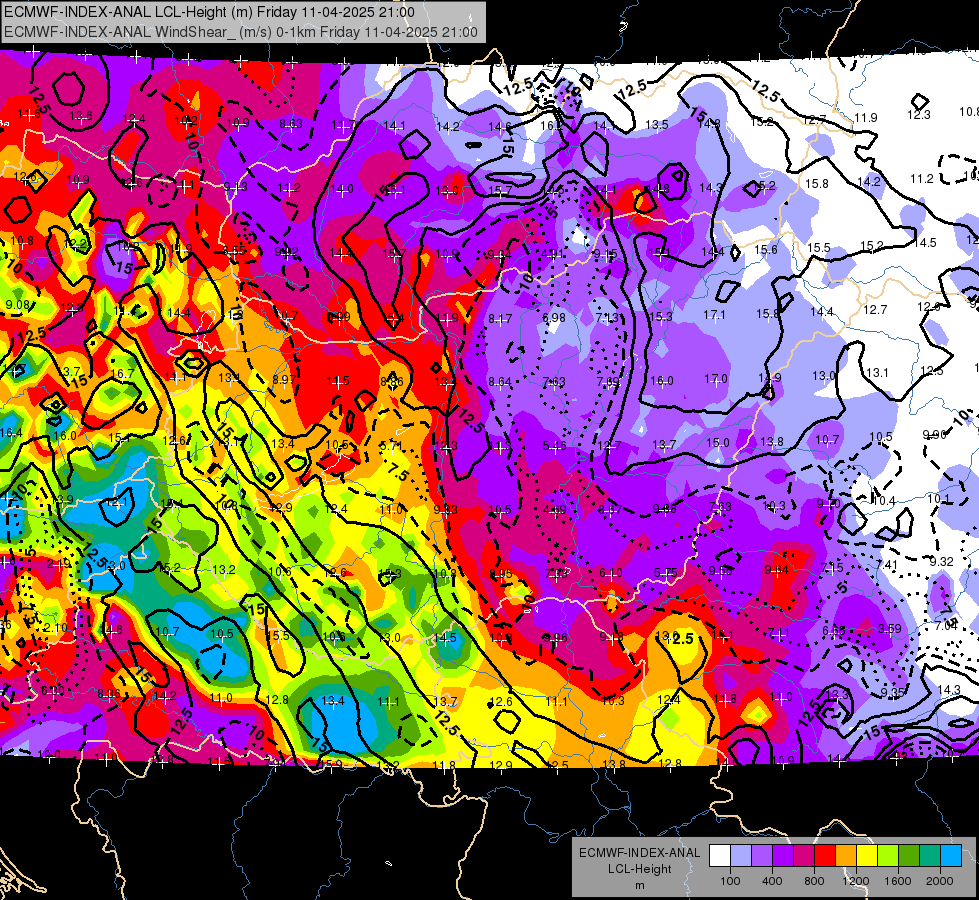Click the '2.10' wind shear value
979x900 pixels.
tap(56, 627)
